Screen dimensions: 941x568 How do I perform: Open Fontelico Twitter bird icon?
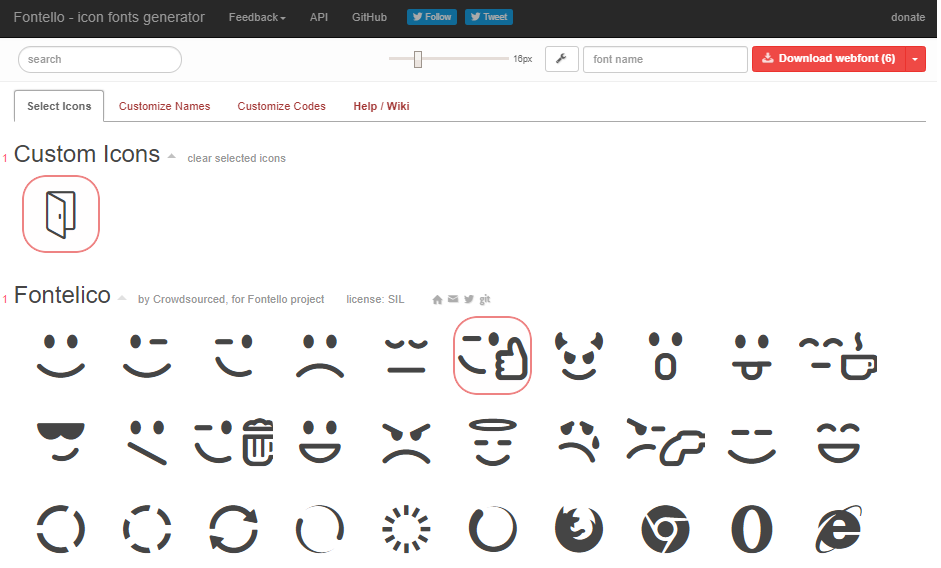469,299
